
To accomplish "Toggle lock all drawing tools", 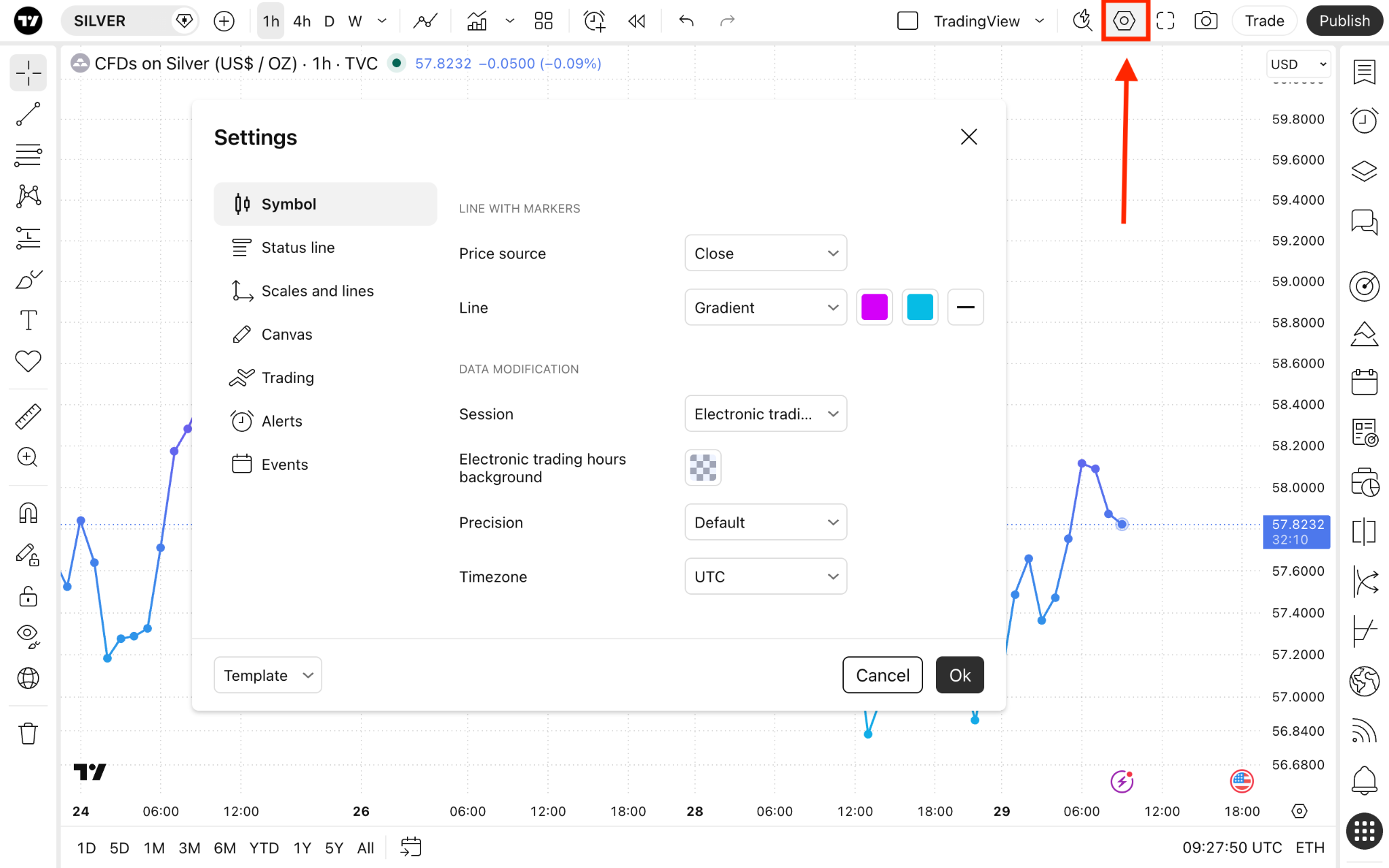I will pos(28,596).
